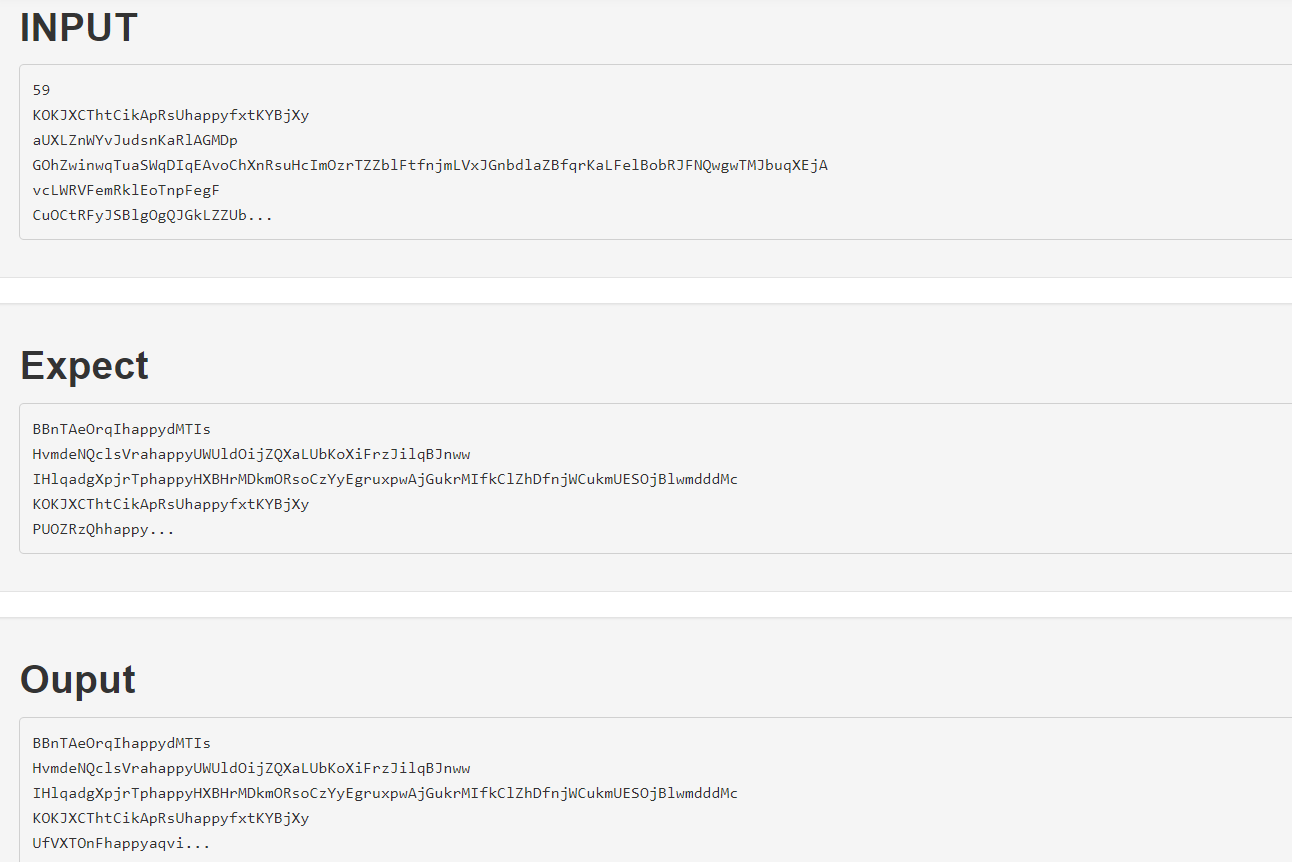
Task: Click the vcLWRVFemRklEoTnpFegF input line
Action: 126,190
